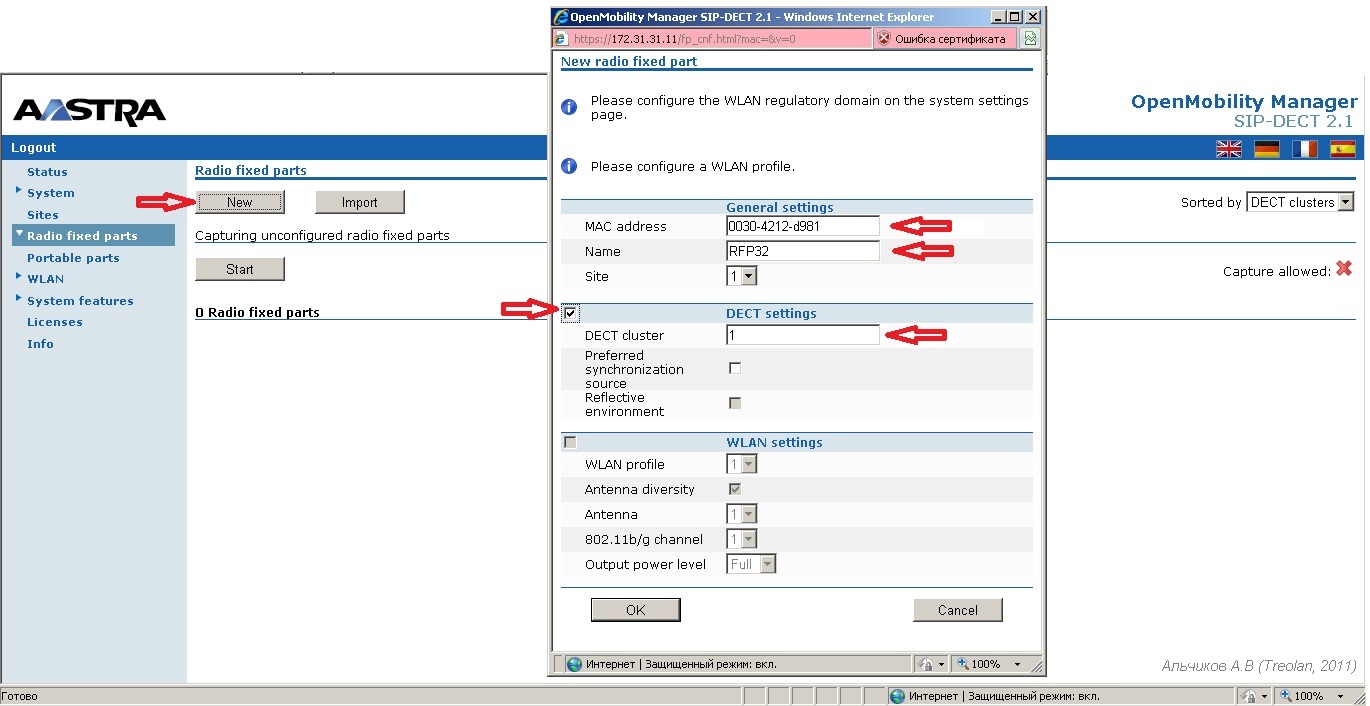Enable Preferred synchronization source
Viewport: 1370px width, 706px height.
pos(735,368)
